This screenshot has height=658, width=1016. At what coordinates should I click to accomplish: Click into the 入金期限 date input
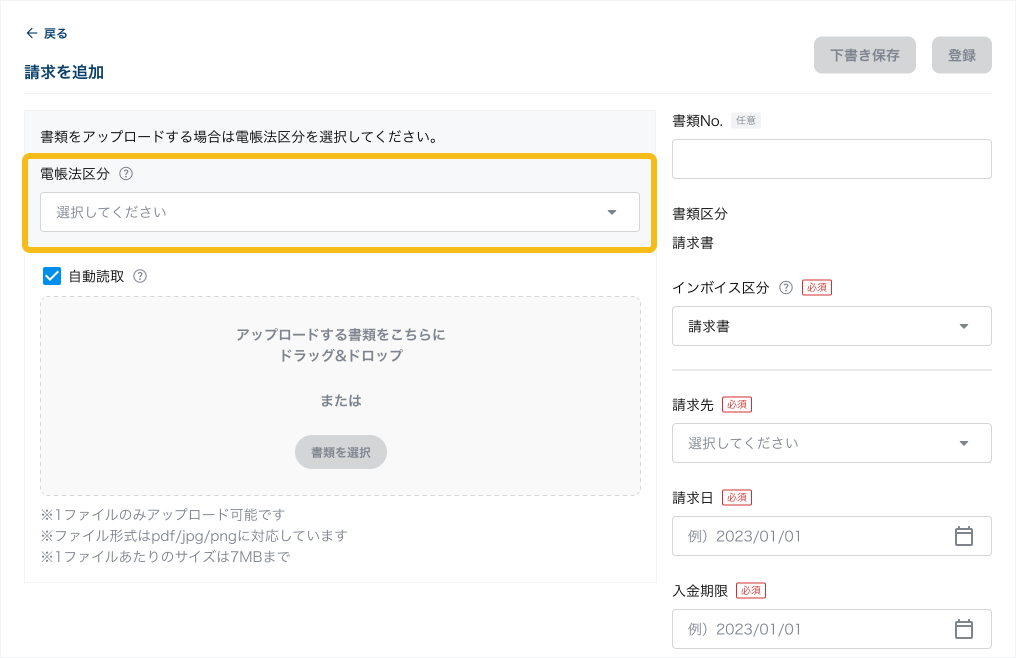point(810,629)
